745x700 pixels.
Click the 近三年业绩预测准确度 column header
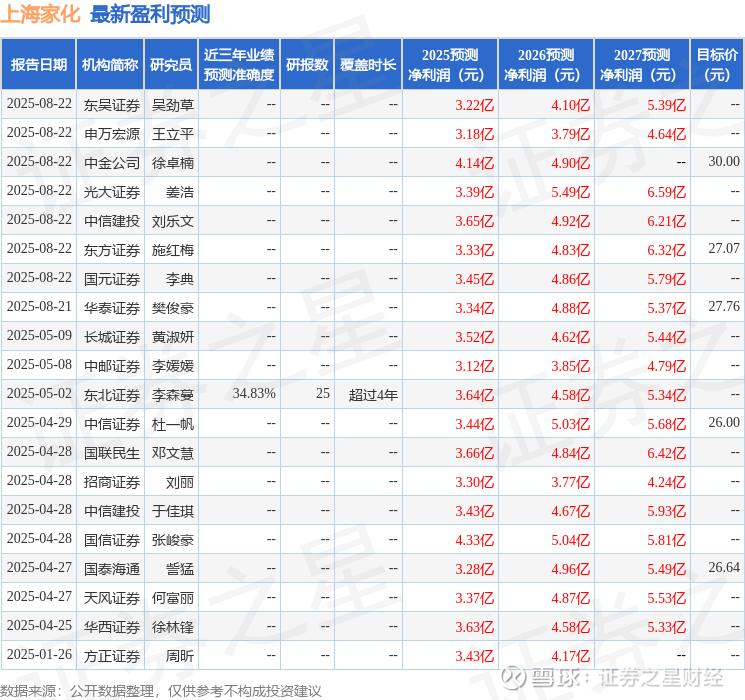[x=239, y=65]
